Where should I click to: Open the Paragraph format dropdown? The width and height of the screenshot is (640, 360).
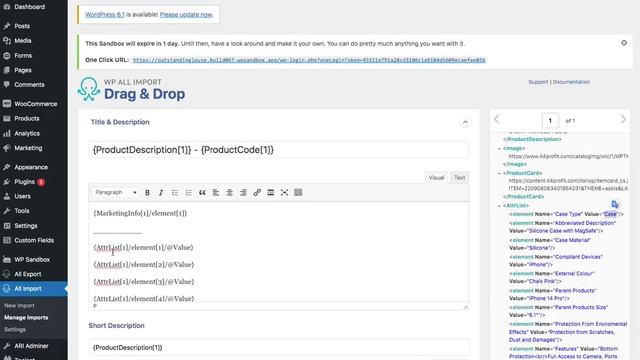116,192
